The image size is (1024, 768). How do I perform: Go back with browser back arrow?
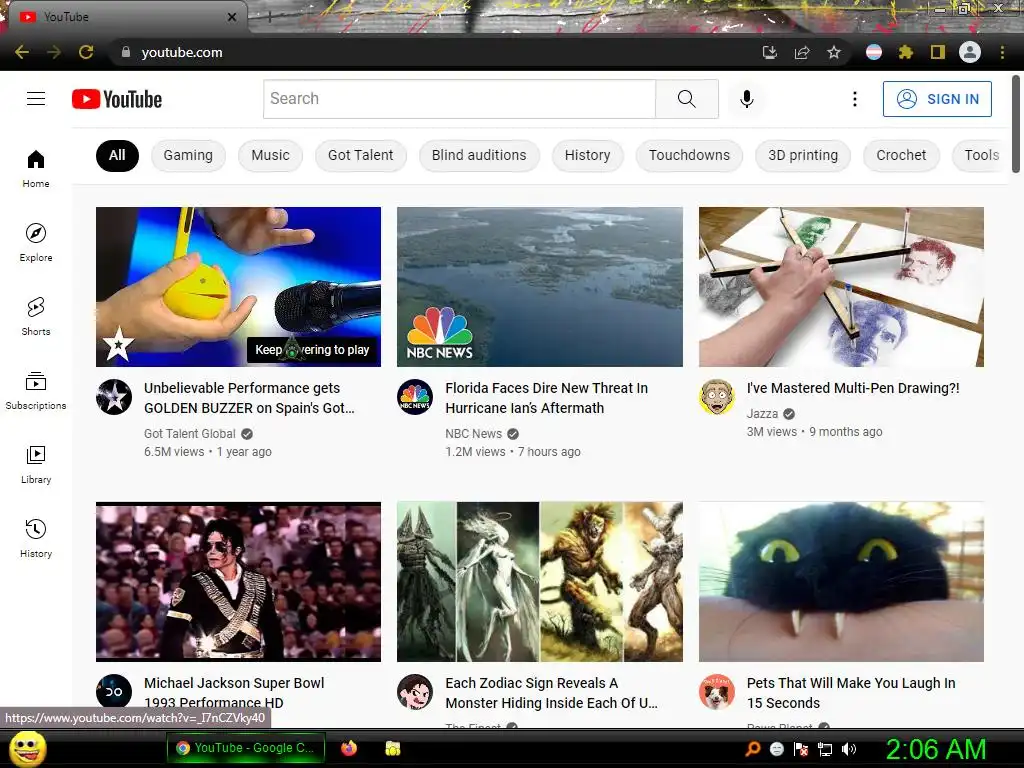pyautogui.click(x=22, y=52)
